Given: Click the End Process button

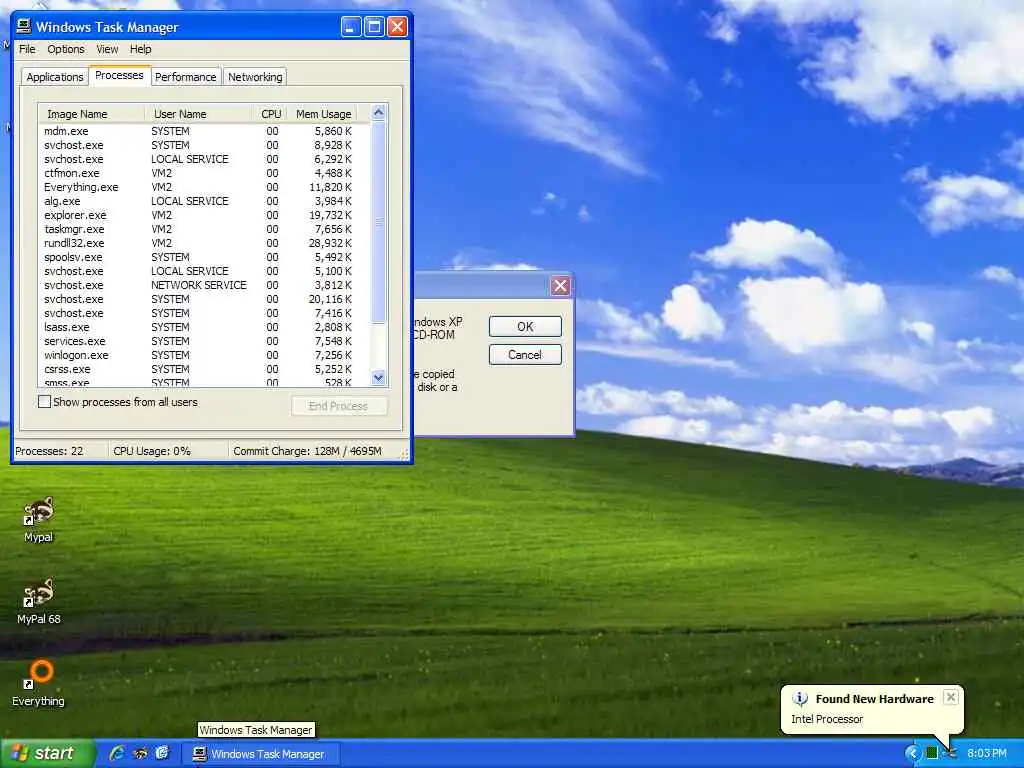Looking at the screenshot, I should [x=339, y=406].
